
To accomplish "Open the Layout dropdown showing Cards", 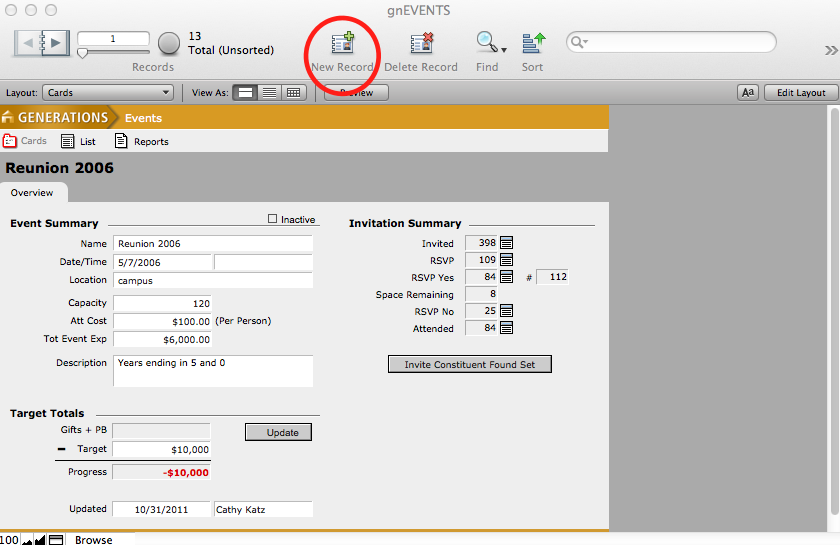I will (x=108, y=93).
